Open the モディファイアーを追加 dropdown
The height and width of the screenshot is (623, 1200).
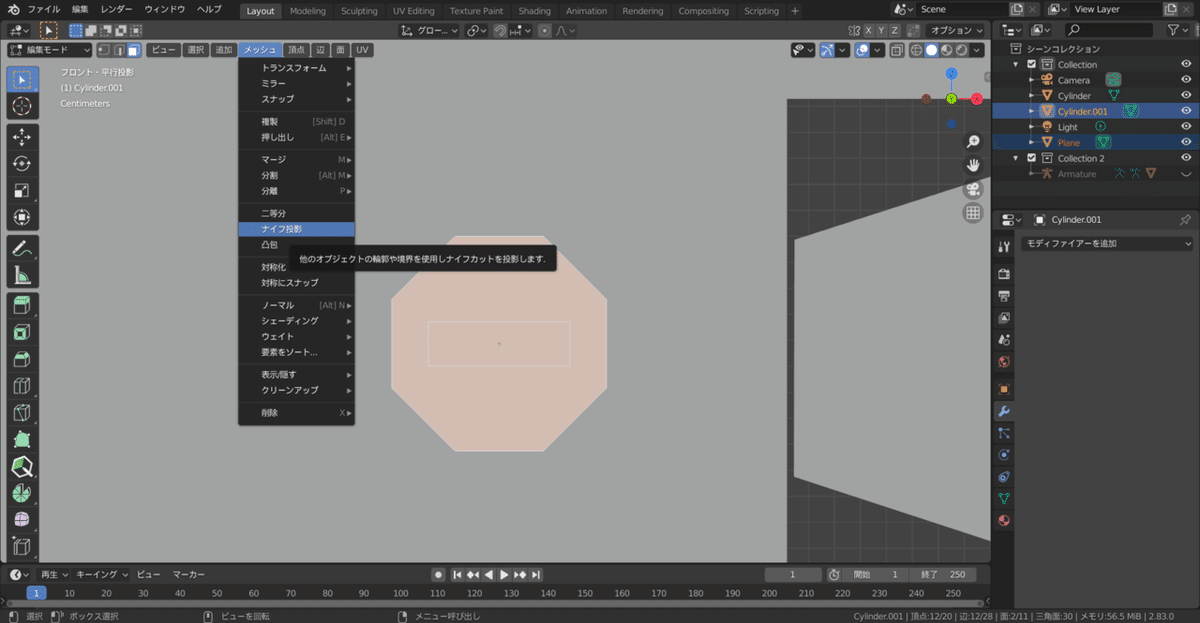pos(1108,243)
